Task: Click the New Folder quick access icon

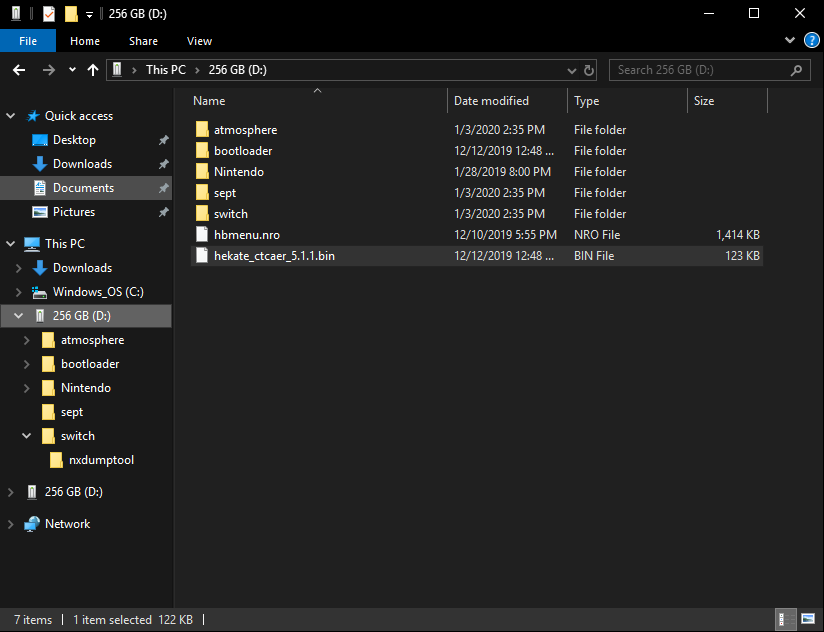Action: pyautogui.click(x=71, y=14)
